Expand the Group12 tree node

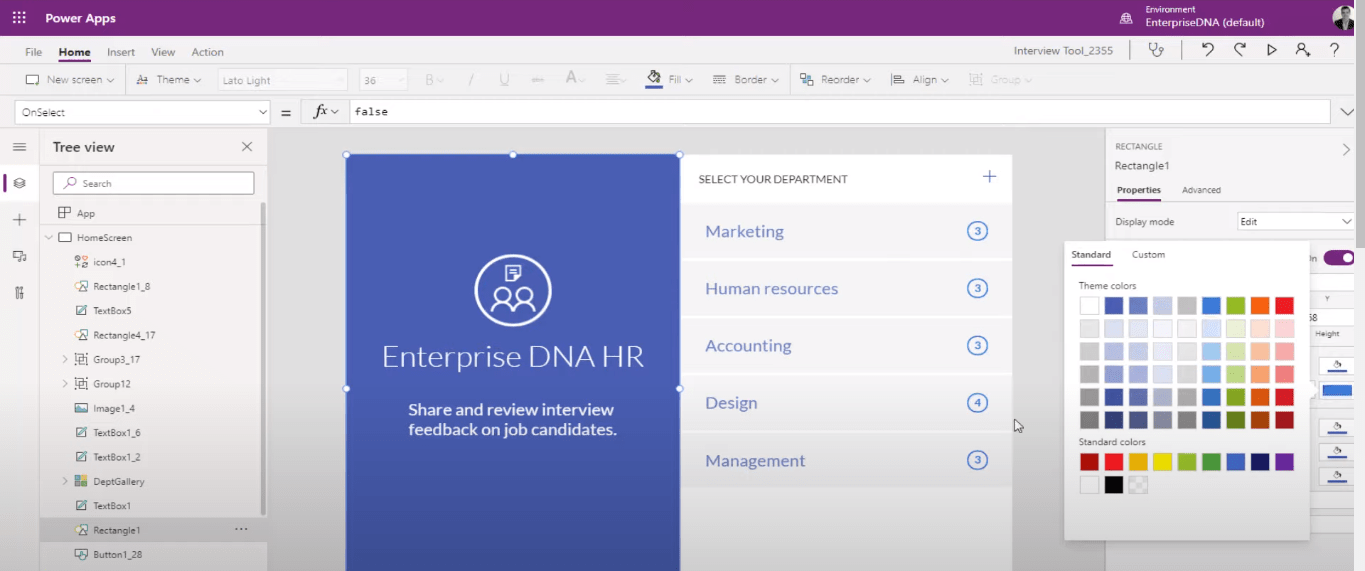click(65, 383)
